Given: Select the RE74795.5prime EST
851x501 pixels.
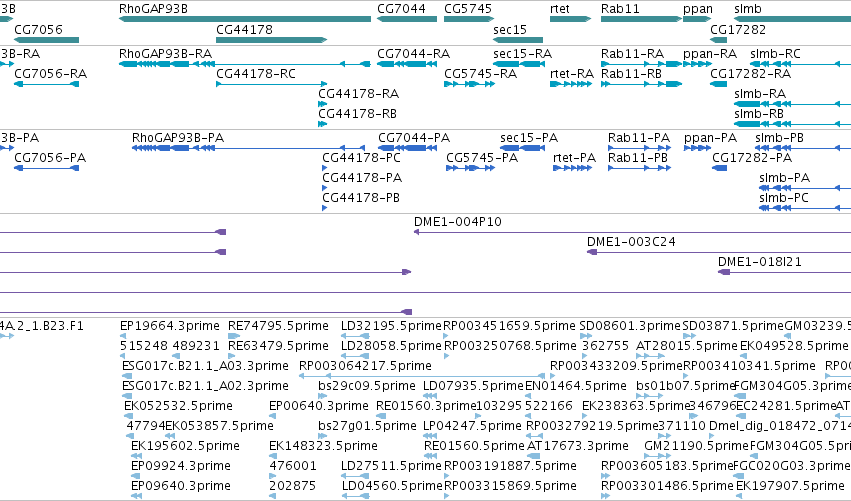Looking at the screenshot, I should [x=234, y=336].
